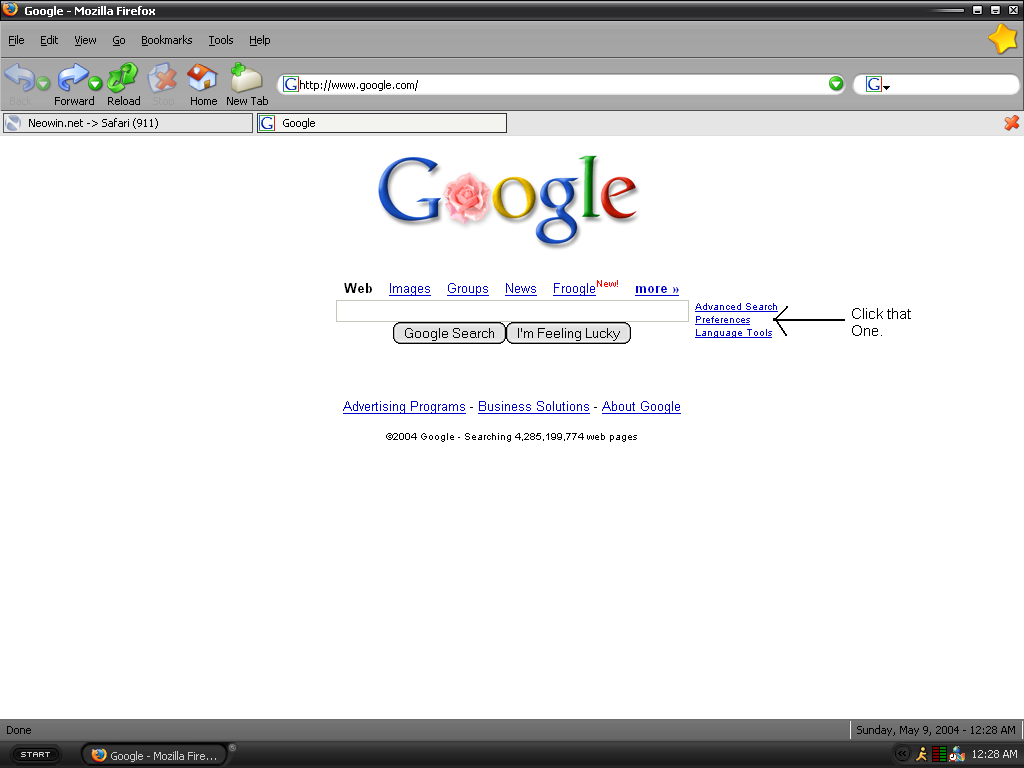Click the Back arrow icon
Image resolution: width=1024 pixels, height=768 pixels.
(x=20, y=78)
